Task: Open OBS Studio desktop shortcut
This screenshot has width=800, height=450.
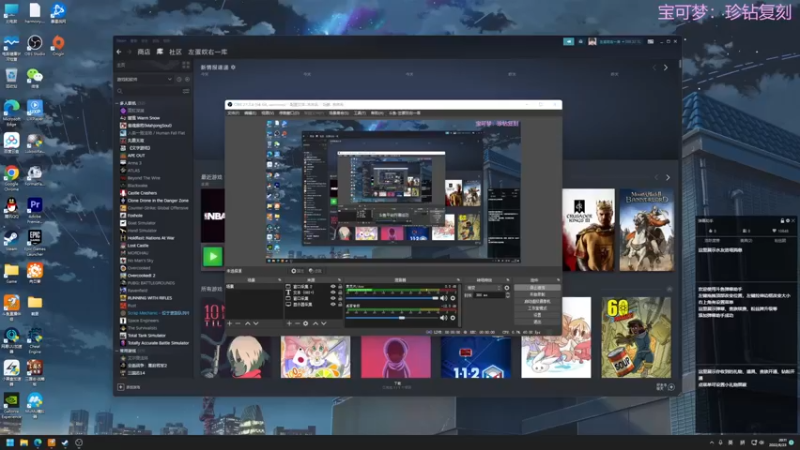Action: tap(35, 45)
